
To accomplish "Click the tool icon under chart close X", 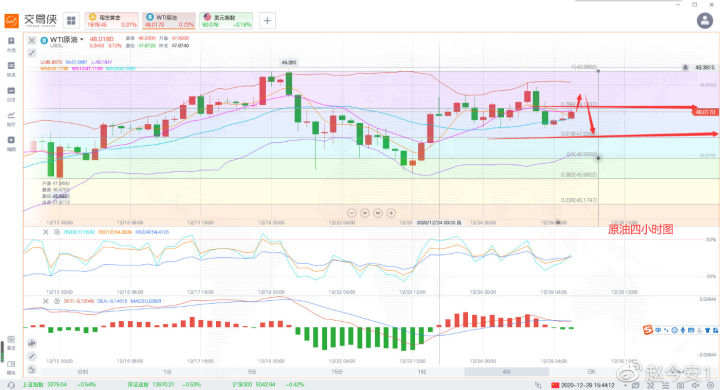I will click(32, 53).
